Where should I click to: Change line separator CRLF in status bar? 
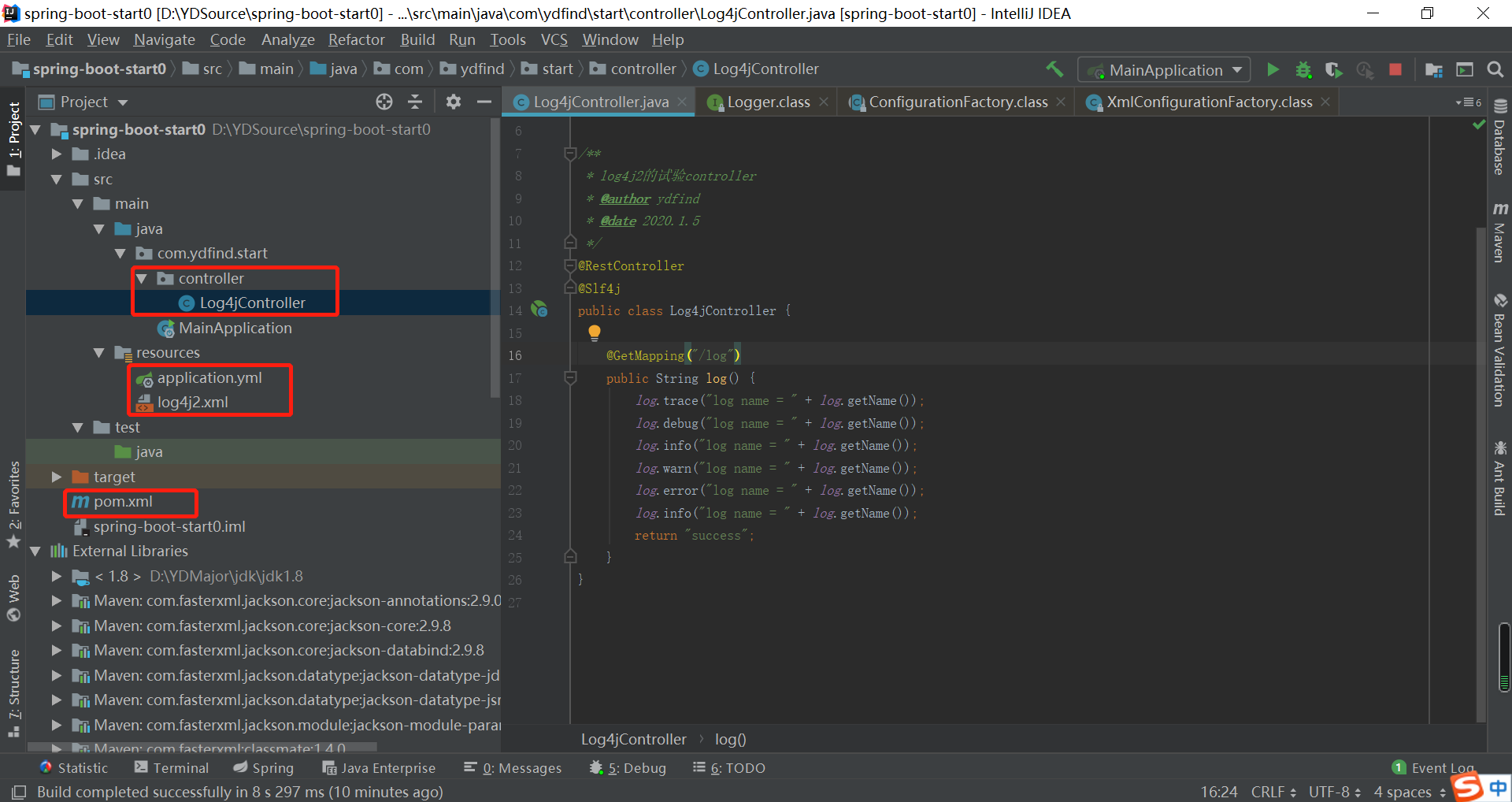coord(1273,792)
